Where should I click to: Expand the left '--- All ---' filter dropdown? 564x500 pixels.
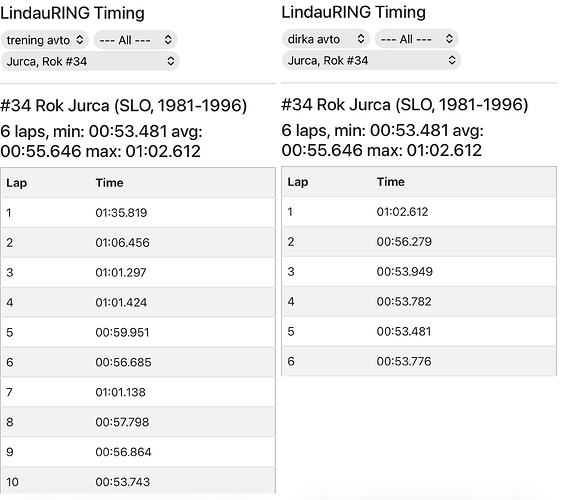pyautogui.click(x=135, y=40)
